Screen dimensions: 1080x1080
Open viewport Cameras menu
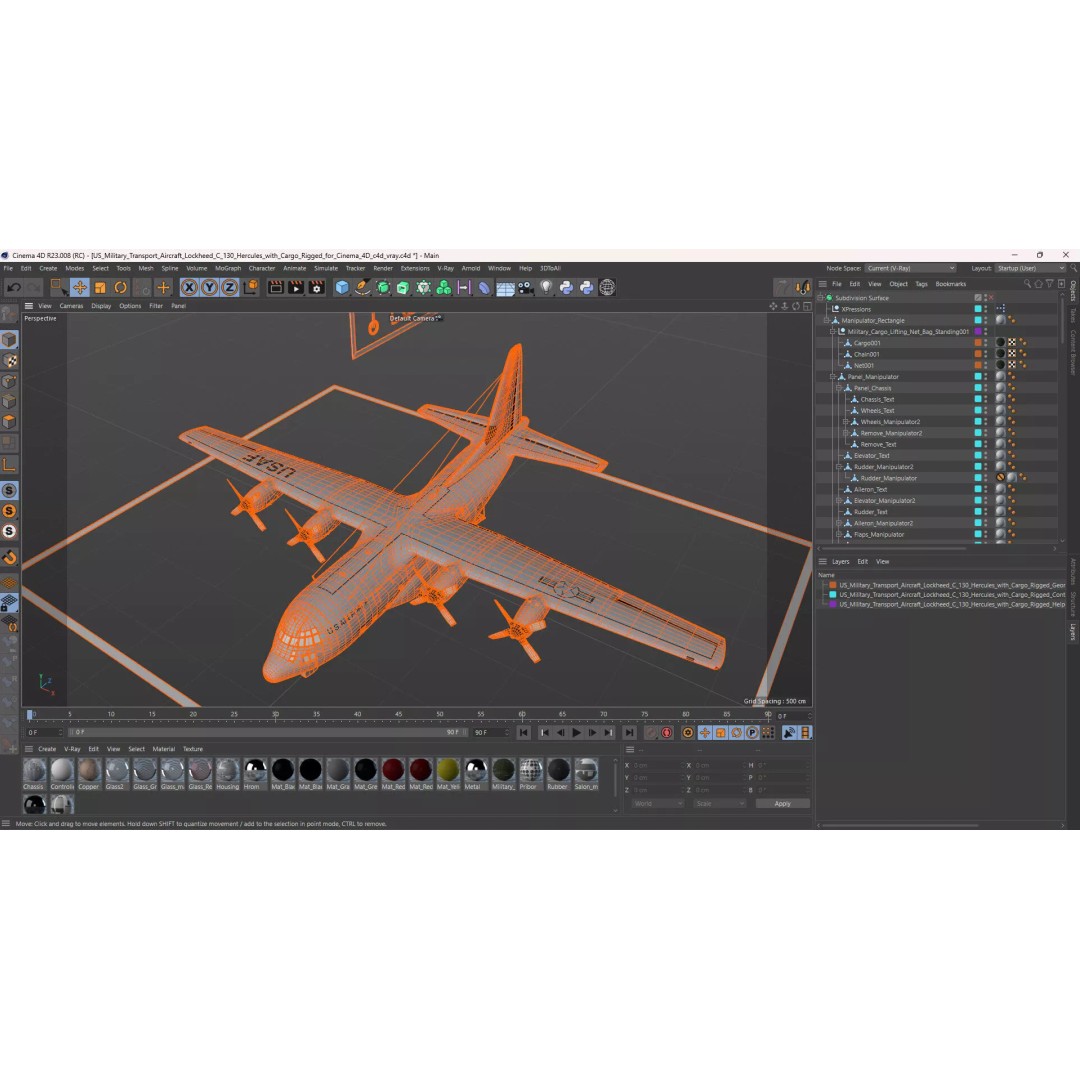click(71, 306)
